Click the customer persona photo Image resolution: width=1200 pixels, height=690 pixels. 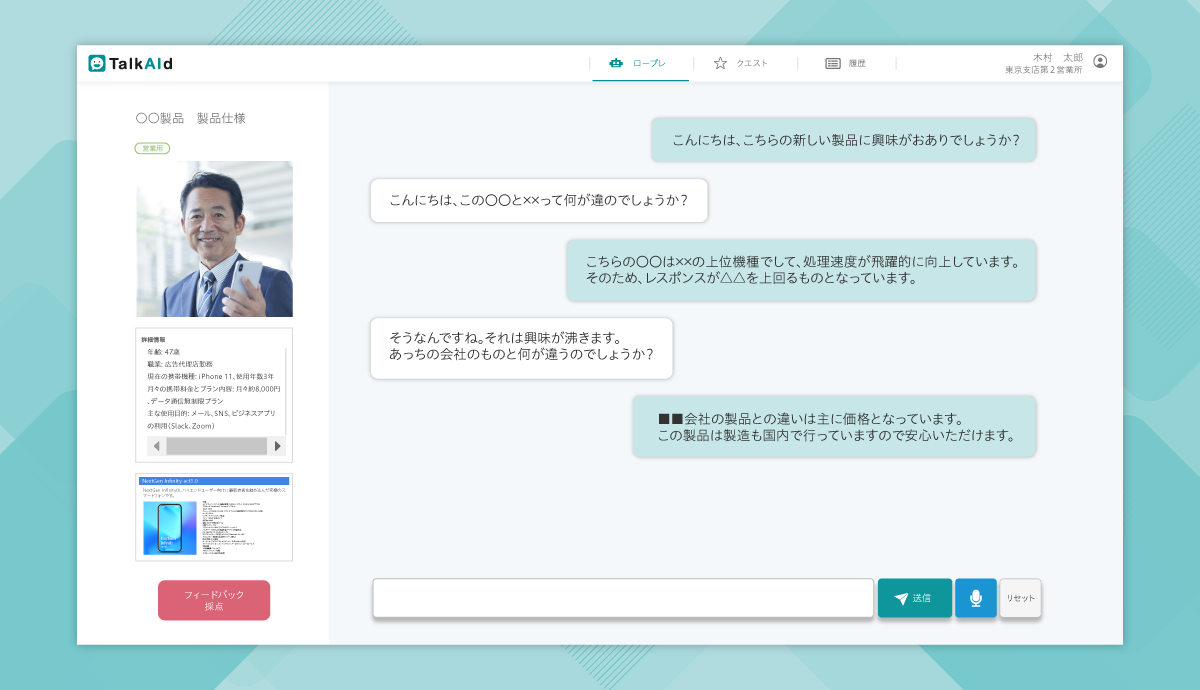pyautogui.click(x=214, y=239)
